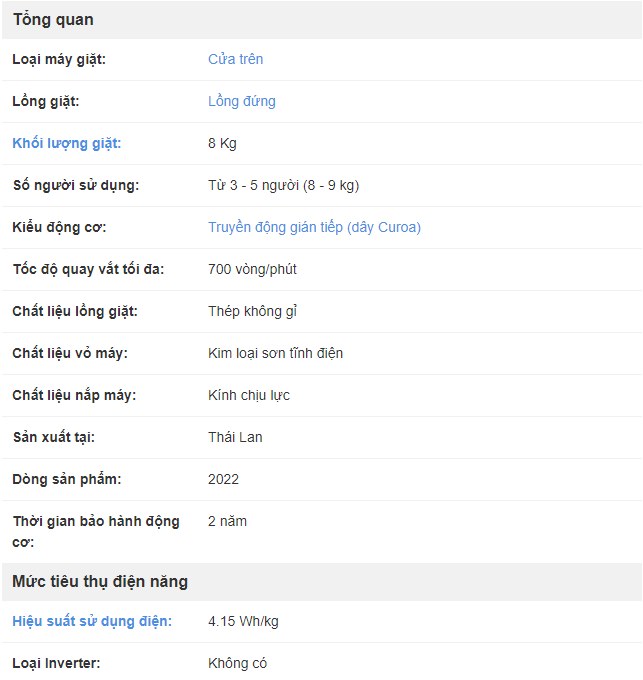The height and width of the screenshot is (680, 643).
Task: Click the "Loại máy giặt:" row label
Action: 59,59
